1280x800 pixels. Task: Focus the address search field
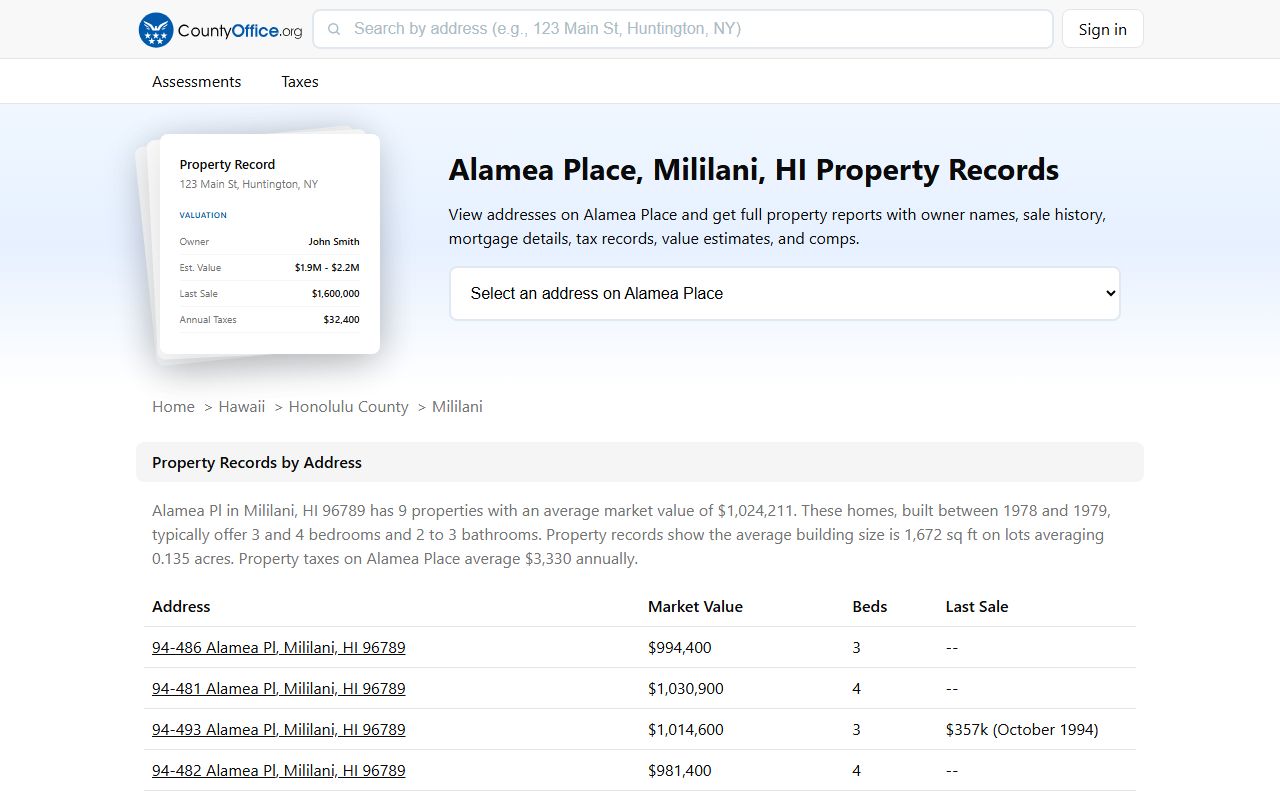point(683,29)
